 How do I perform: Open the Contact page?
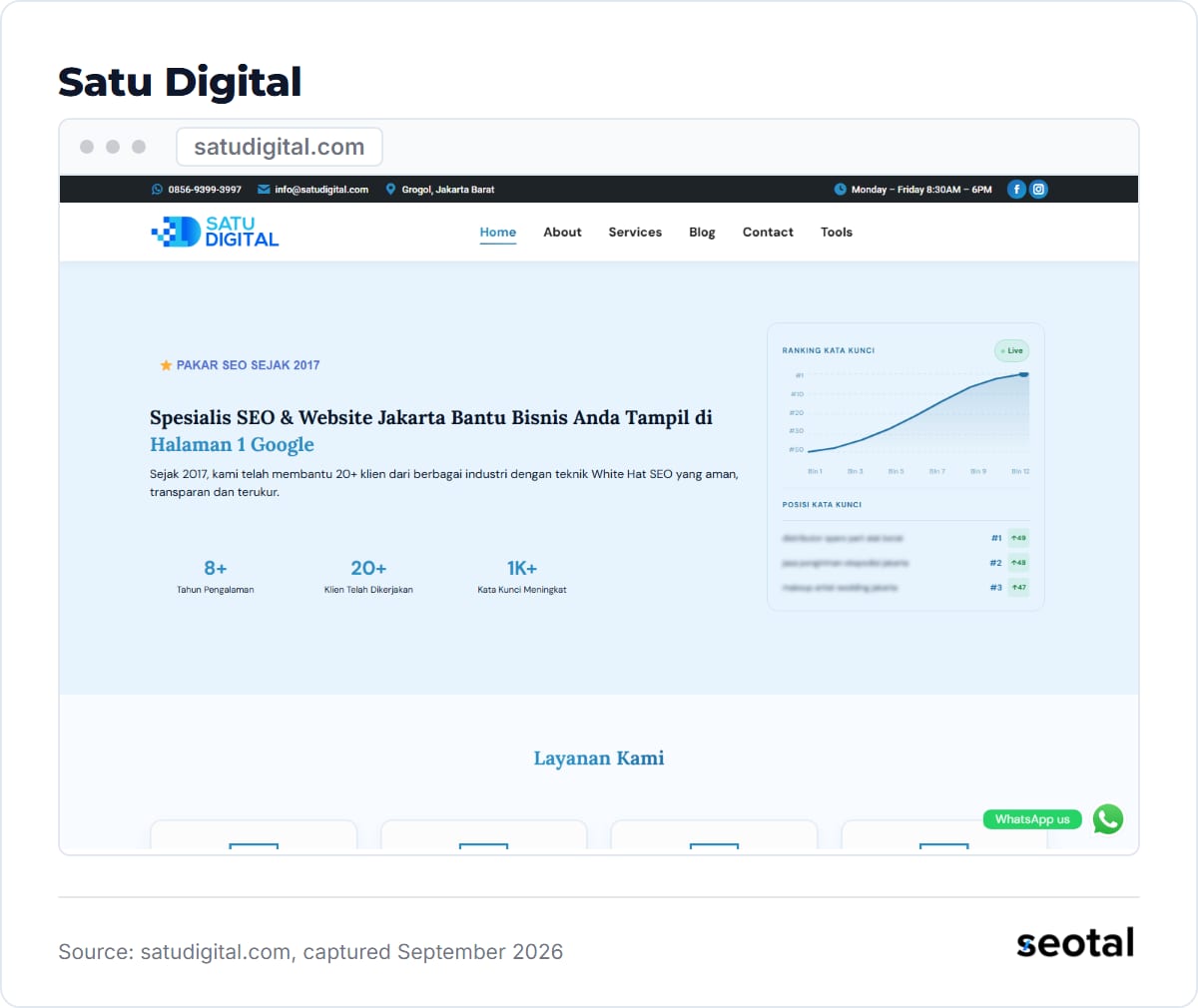768,232
